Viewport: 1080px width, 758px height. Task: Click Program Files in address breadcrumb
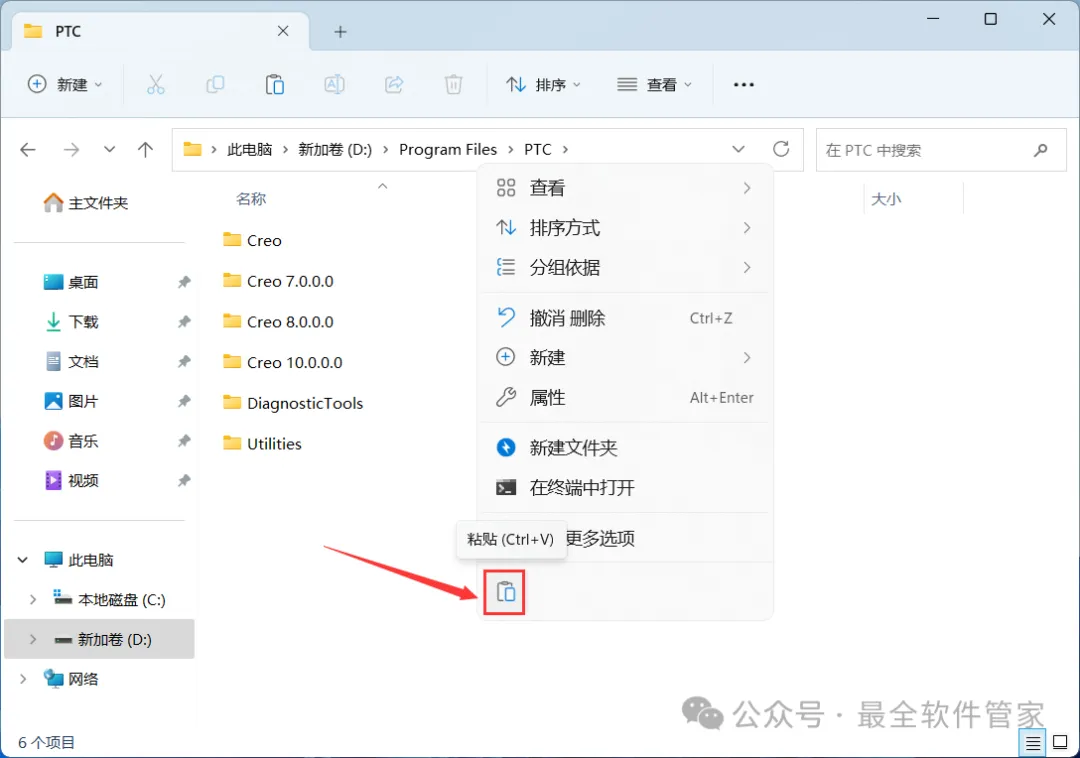(x=448, y=149)
